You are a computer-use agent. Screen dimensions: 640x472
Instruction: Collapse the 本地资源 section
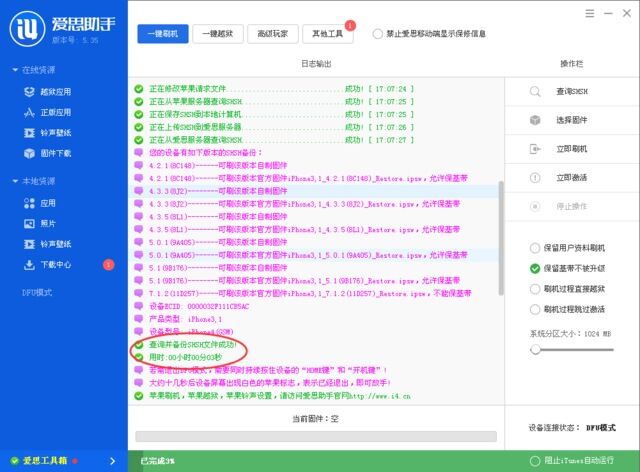click(15, 181)
